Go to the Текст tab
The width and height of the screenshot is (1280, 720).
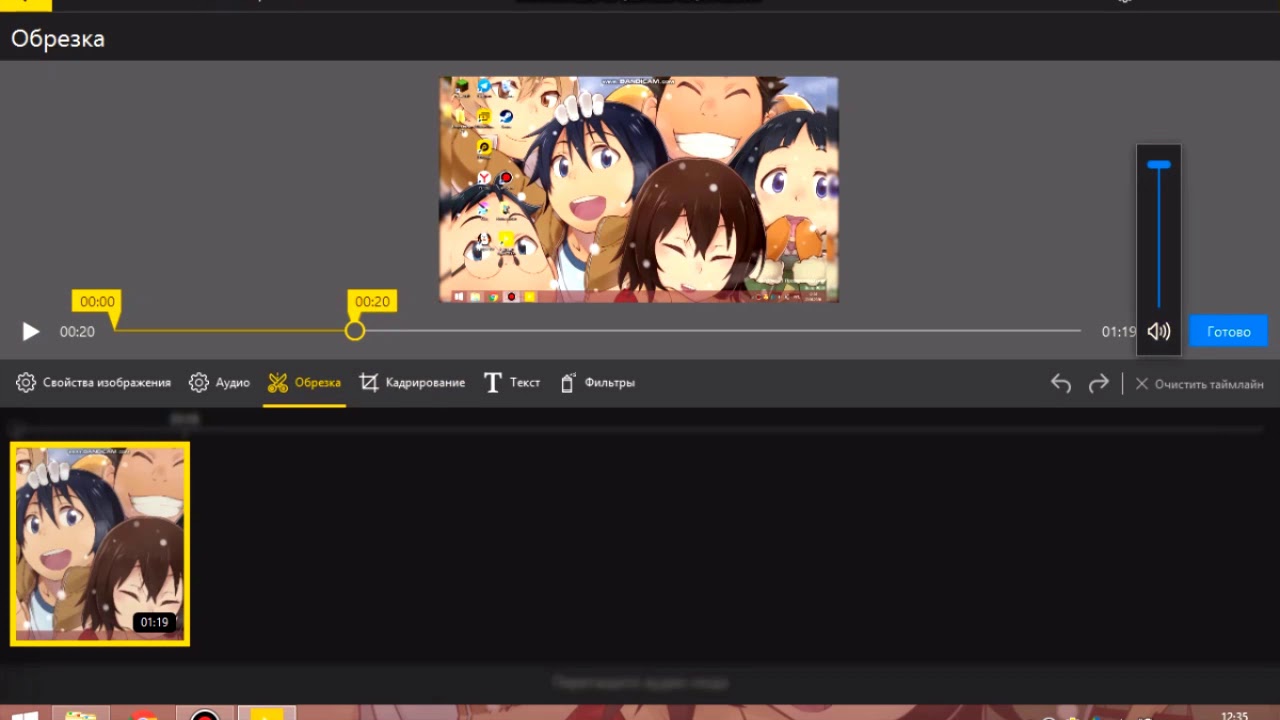(512, 383)
